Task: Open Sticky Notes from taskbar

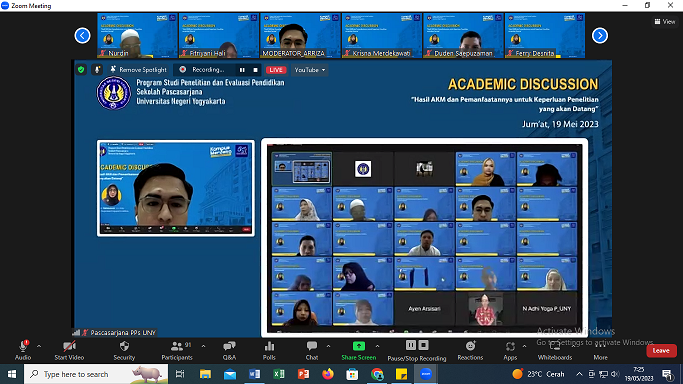Action: tap(401, 374)
